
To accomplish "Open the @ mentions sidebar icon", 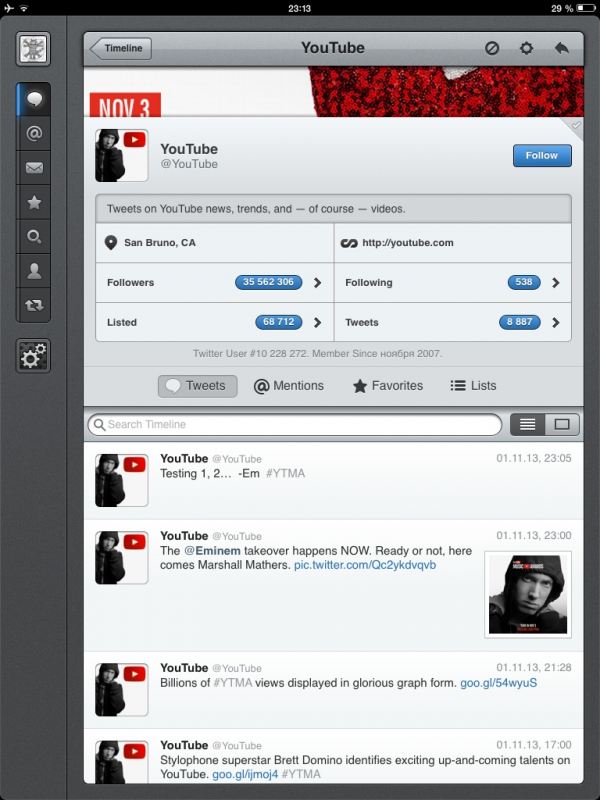I will (34, 133).
